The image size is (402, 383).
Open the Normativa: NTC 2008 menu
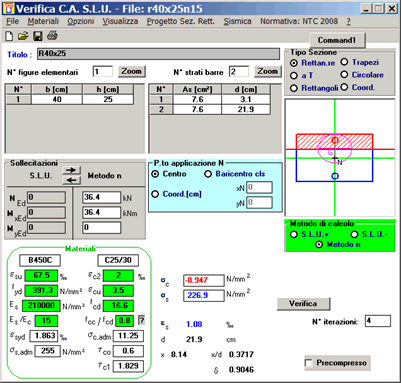pyautogui.click(x=299, y=21)
